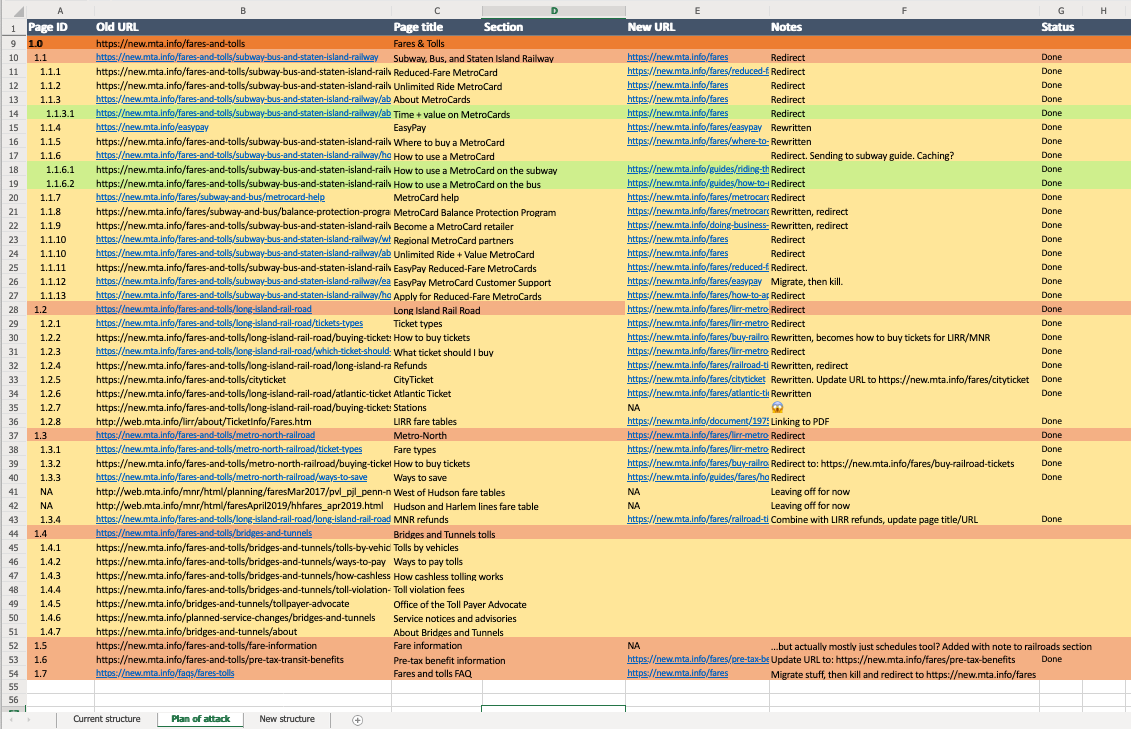
Task: Click the Page title header cell
Action: 437,27
